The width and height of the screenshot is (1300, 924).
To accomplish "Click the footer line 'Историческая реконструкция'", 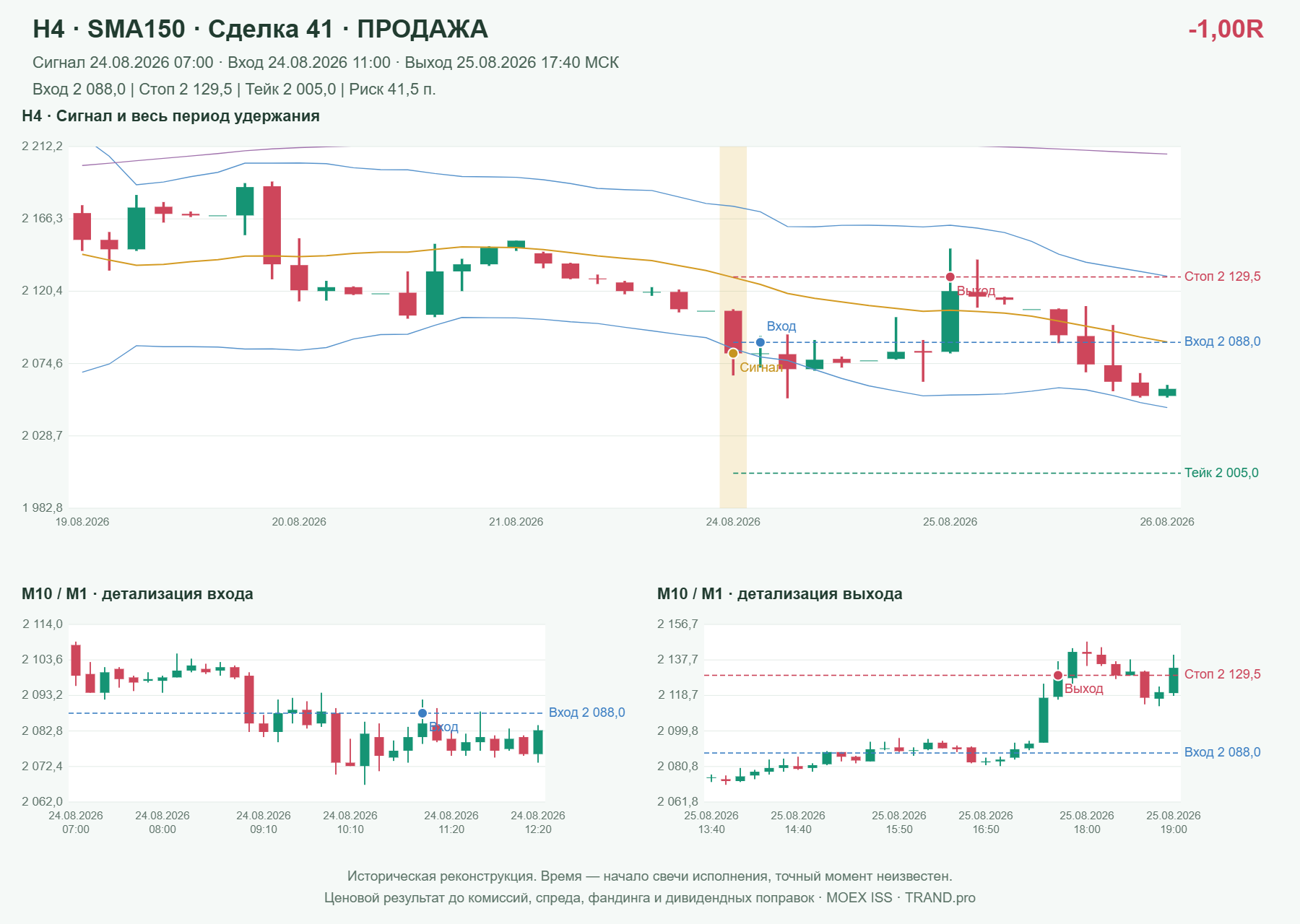I will 650,876.
